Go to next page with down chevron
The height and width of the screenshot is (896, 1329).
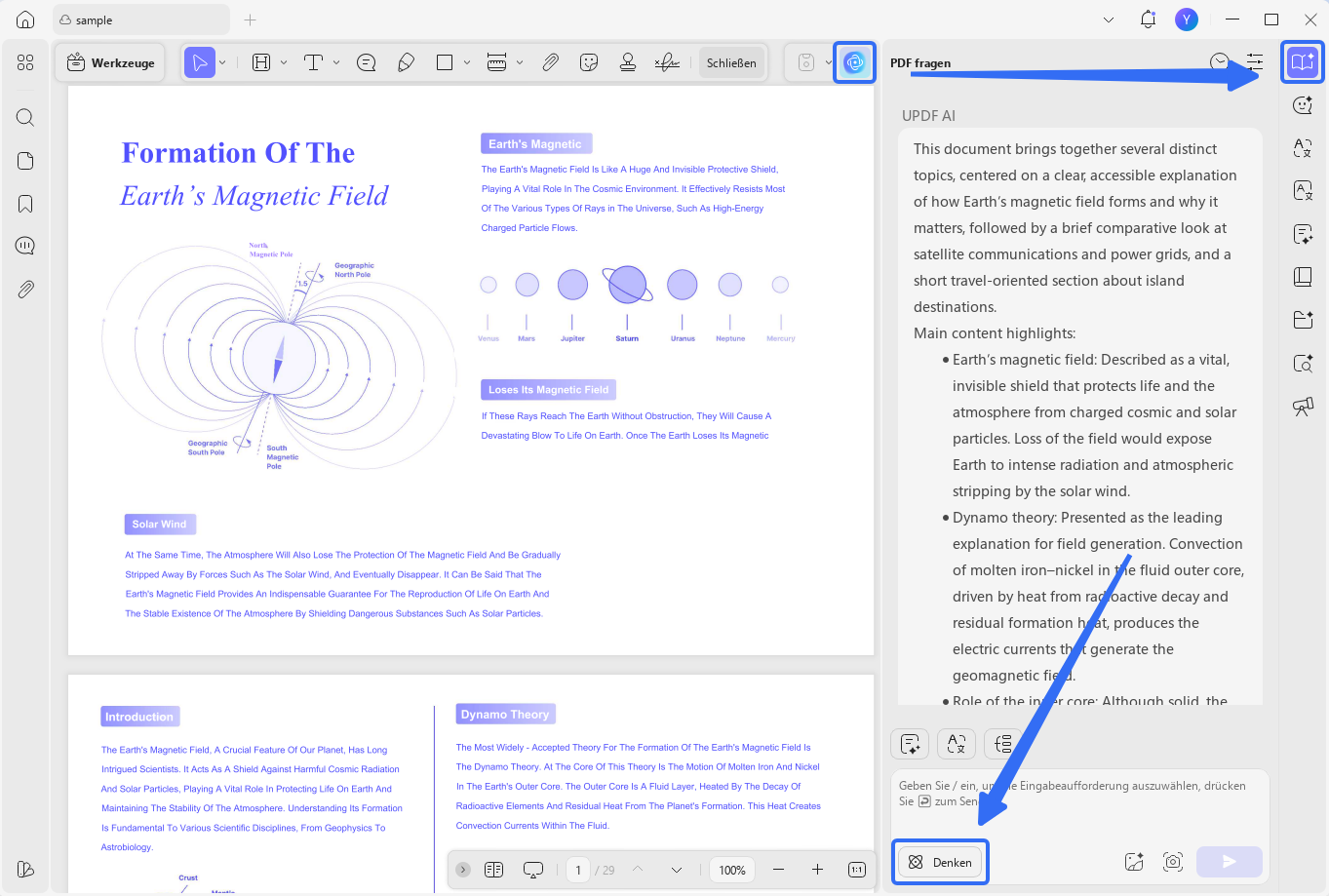[x=676, y=870]
